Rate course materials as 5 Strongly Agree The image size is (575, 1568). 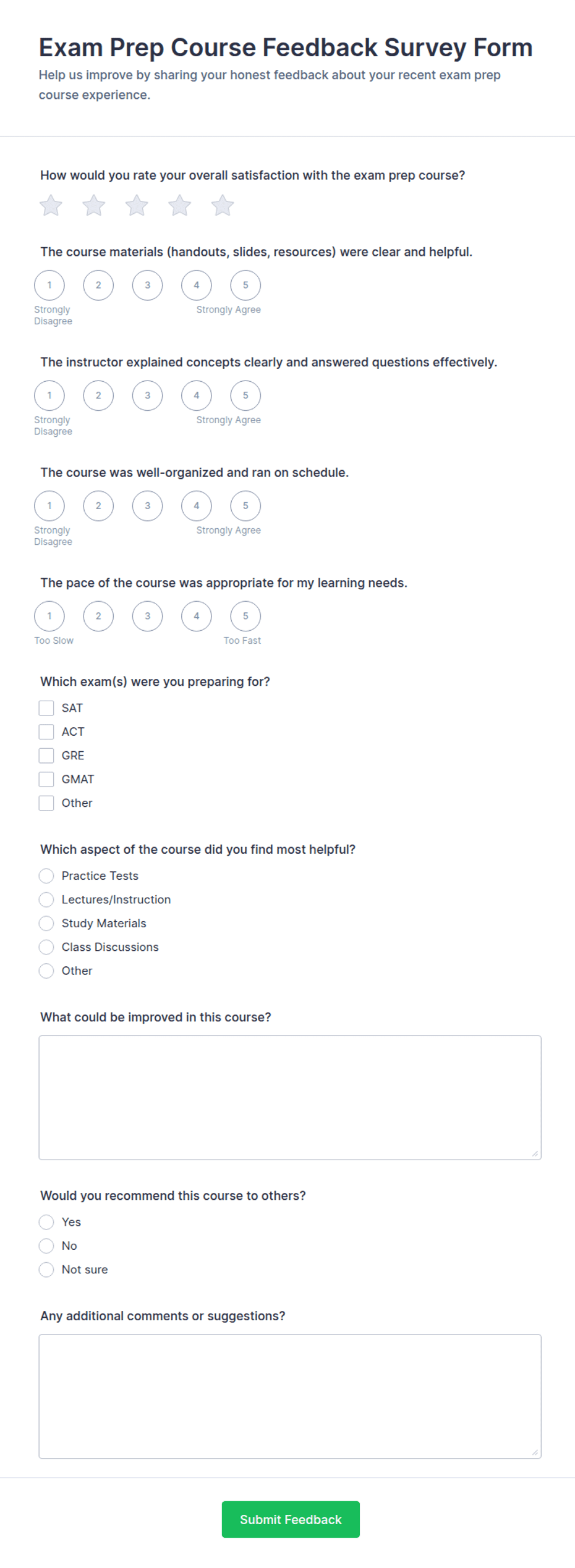click(x=245, y=285)
